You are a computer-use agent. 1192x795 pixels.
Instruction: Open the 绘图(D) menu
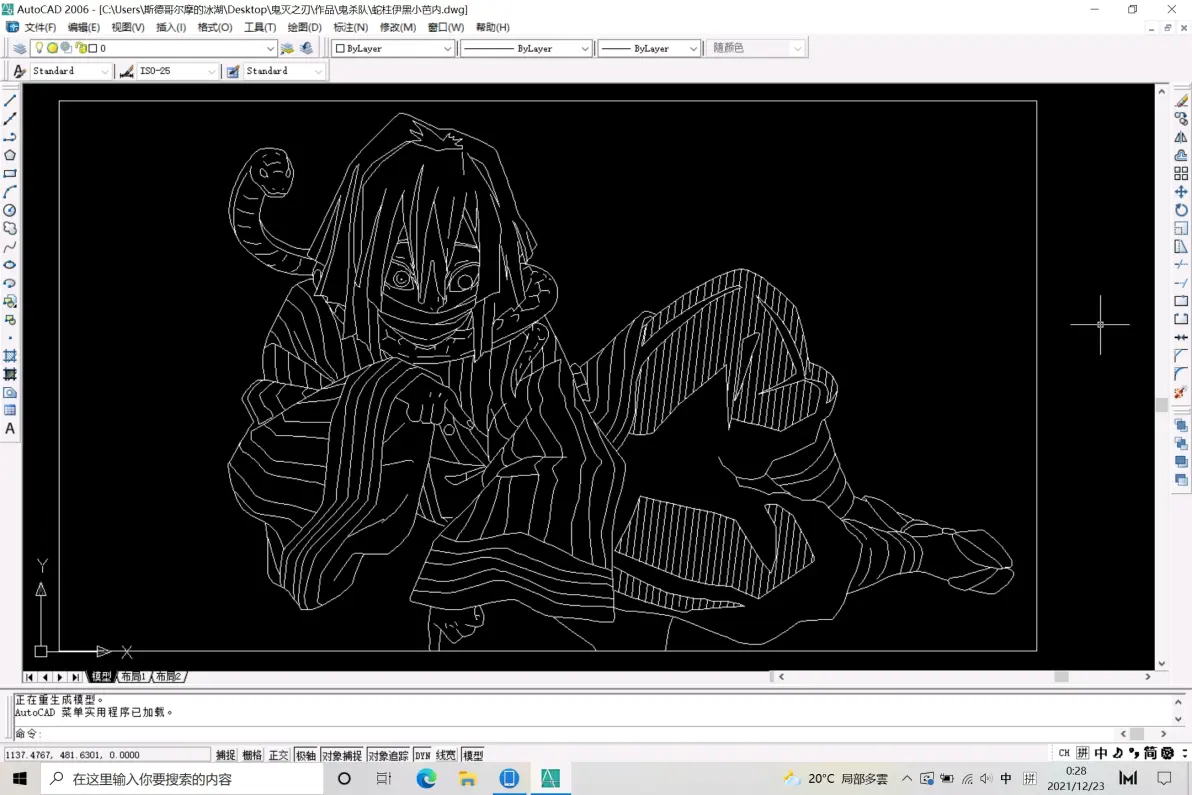[x=305, y=27]
